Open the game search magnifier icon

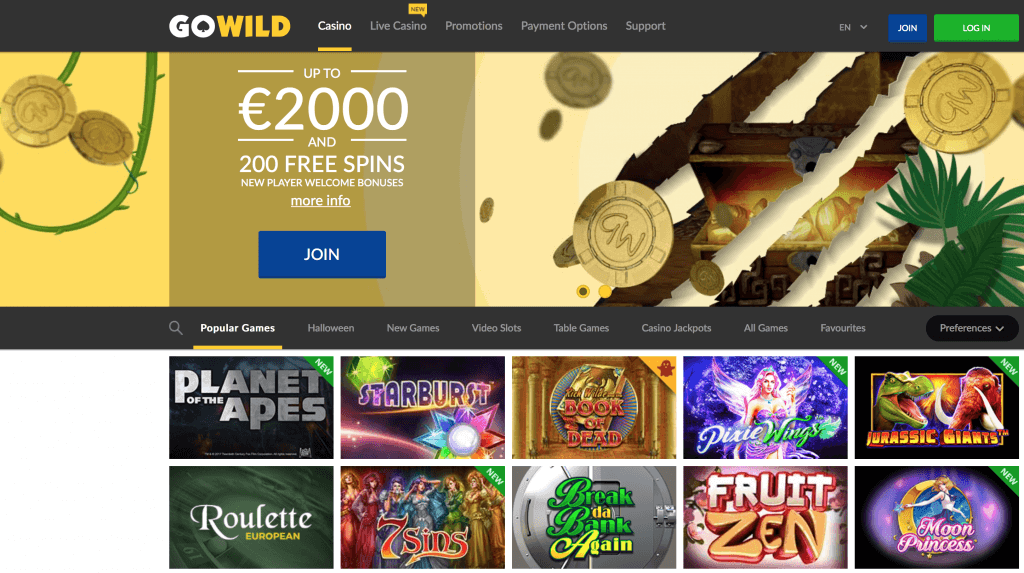pos(175,328)
